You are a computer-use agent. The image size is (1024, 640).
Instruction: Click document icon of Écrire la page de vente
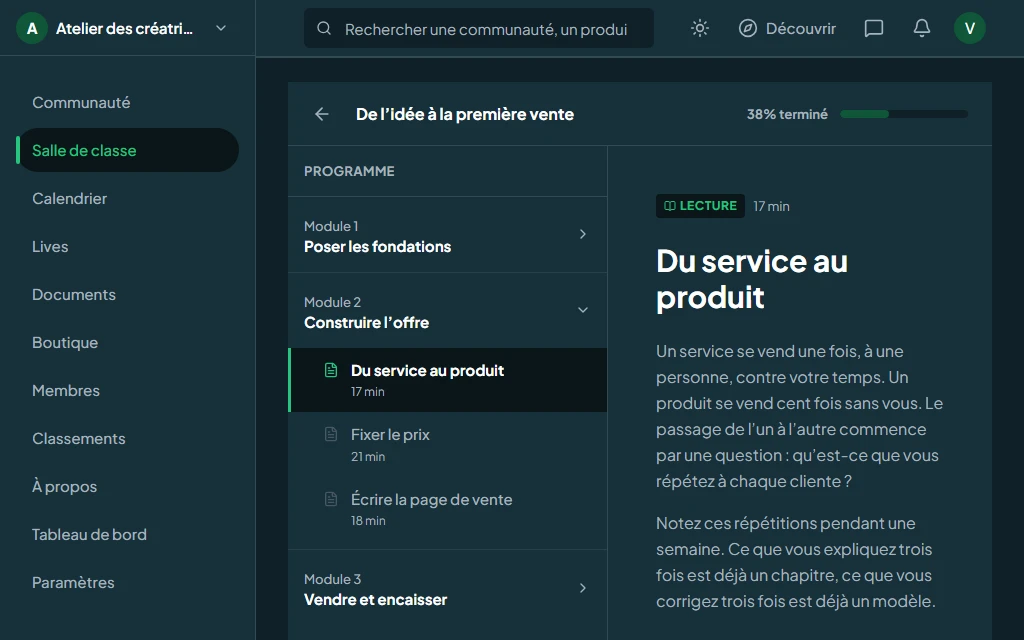click(331, 499)
